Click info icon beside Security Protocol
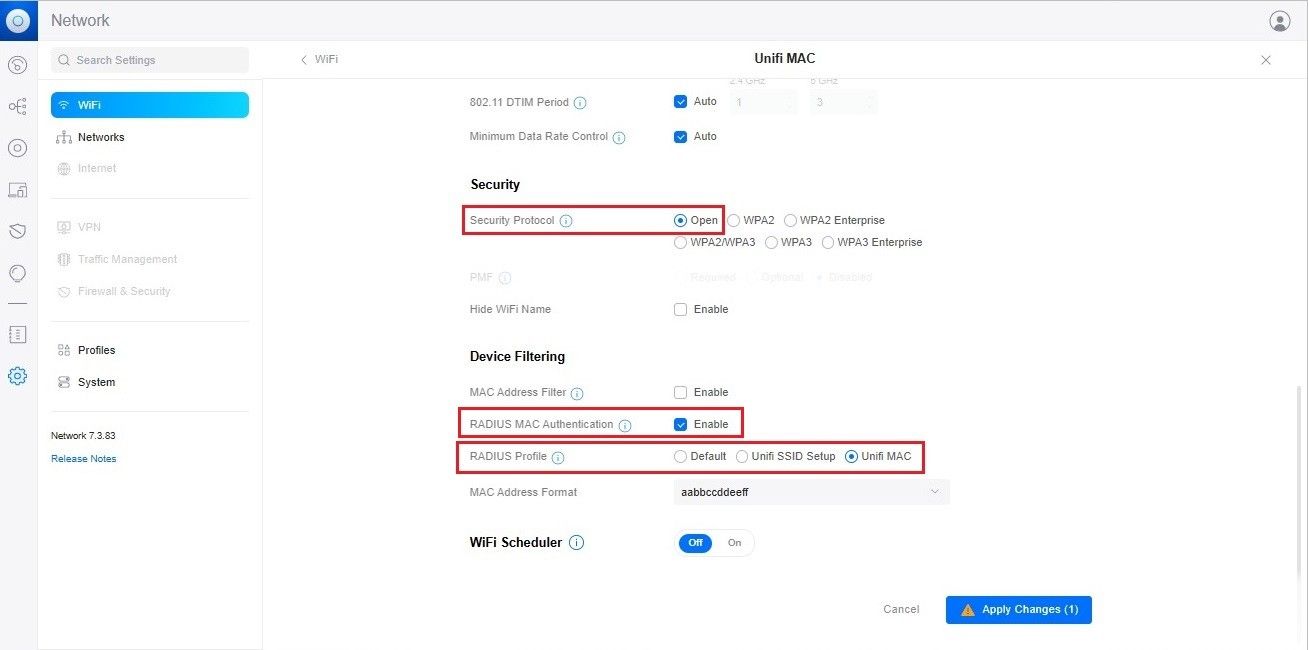 (566, 221)
